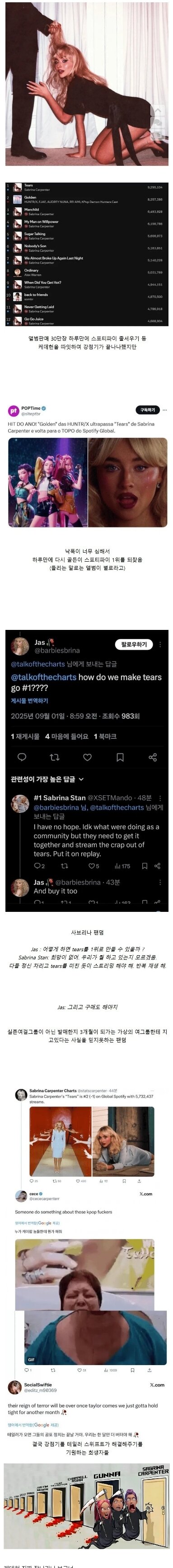This screenshot has width=173, height=1568.
Task: Share Jas's main tweet via share icon
Action: pos(153,757)
